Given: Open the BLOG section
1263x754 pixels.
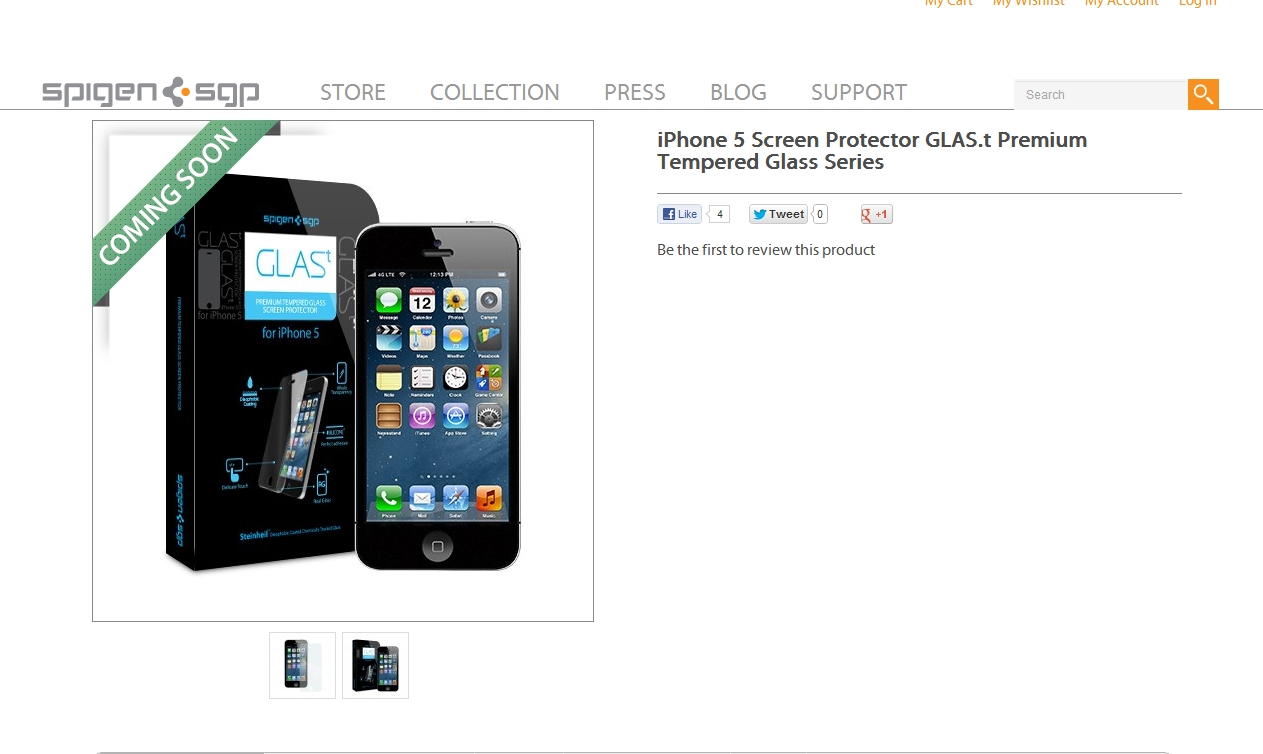Looking at the screenshot, I should pos(738,92).
